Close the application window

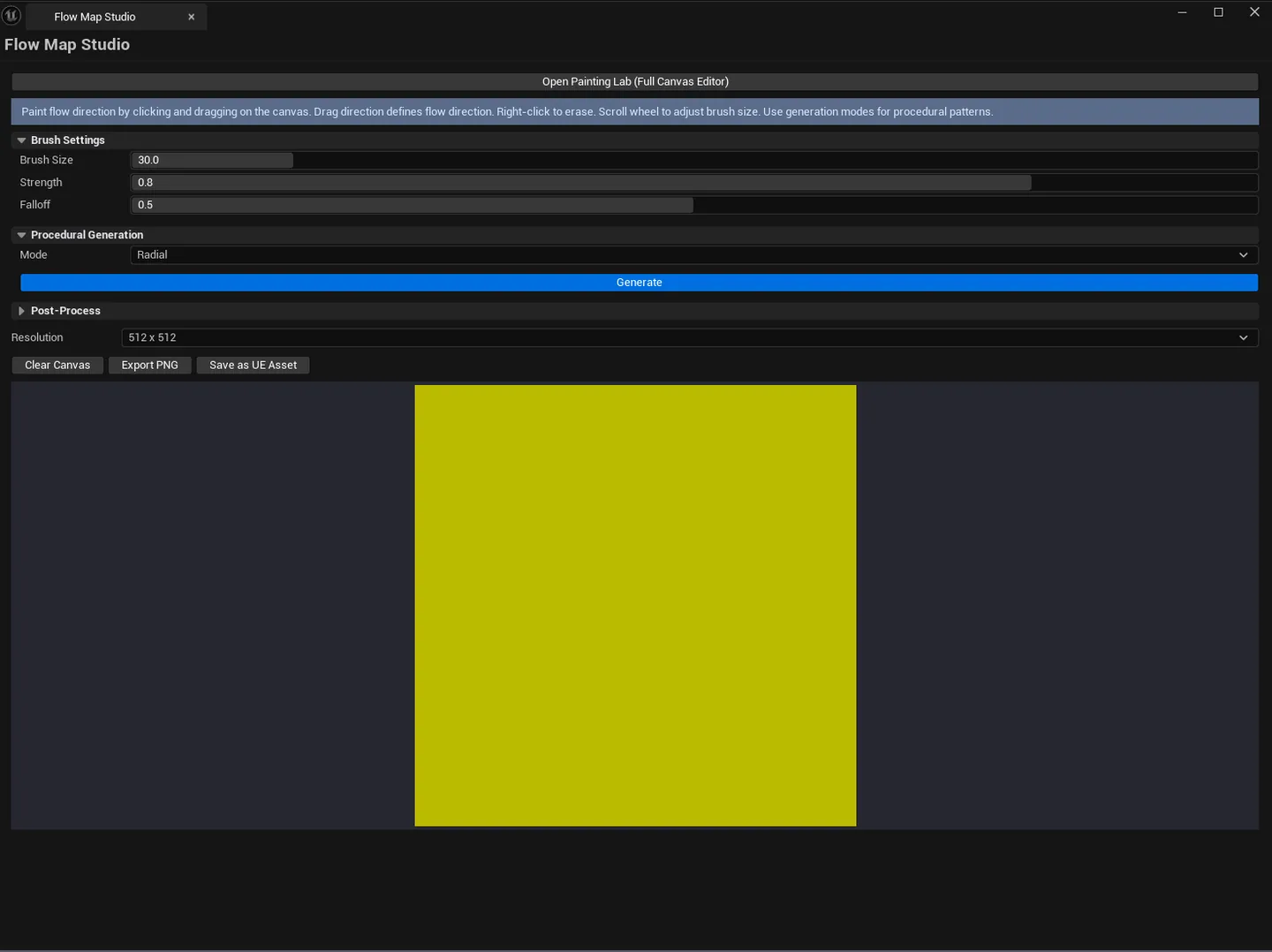click(x=1254, y=12)
